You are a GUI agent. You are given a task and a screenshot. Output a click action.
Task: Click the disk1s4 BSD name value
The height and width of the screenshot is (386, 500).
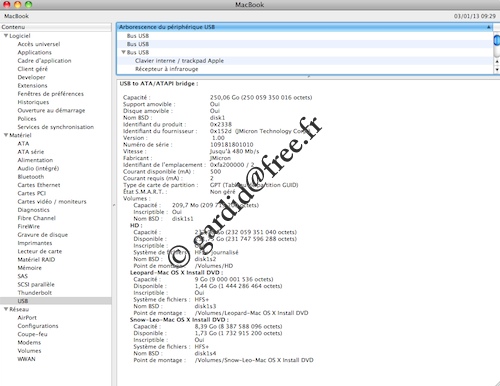coord(205,353)
